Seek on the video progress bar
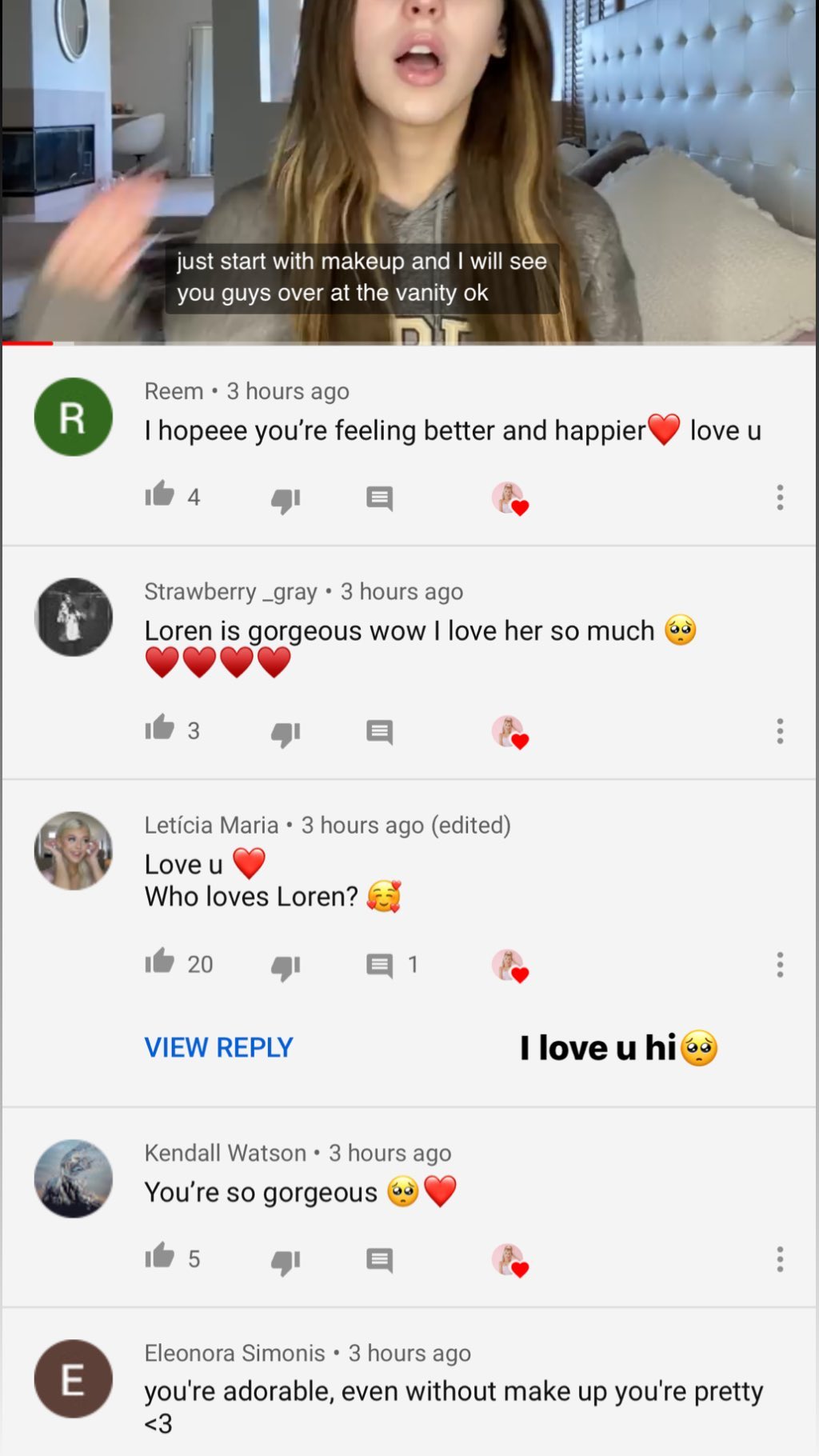819x1456 pixels. click(x=408, y=343)
